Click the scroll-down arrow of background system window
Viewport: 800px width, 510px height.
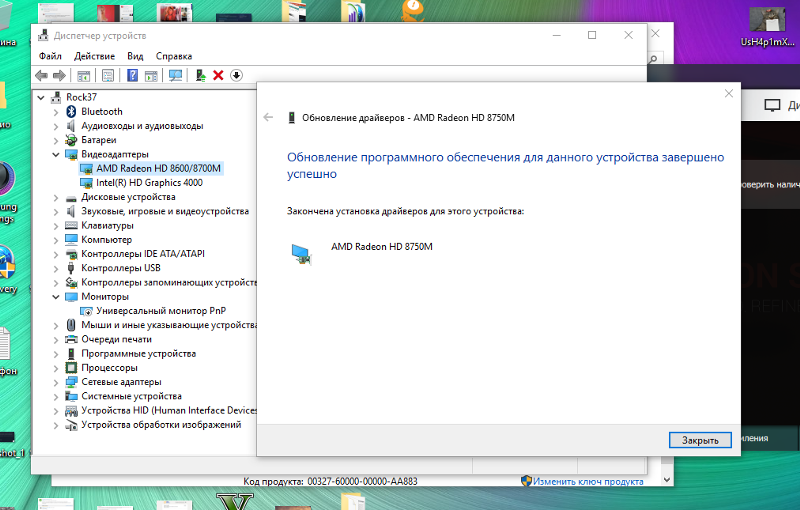click(666, 480)
